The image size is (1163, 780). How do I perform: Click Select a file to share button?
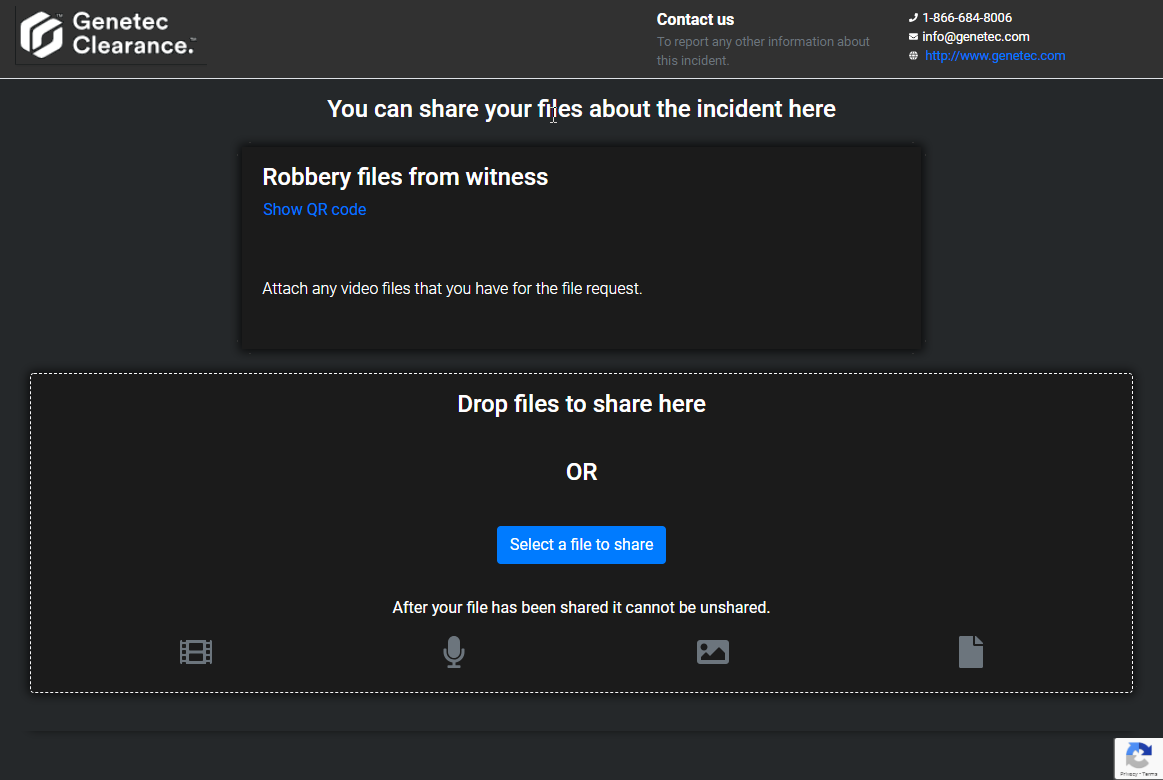[x=582, y=545]
